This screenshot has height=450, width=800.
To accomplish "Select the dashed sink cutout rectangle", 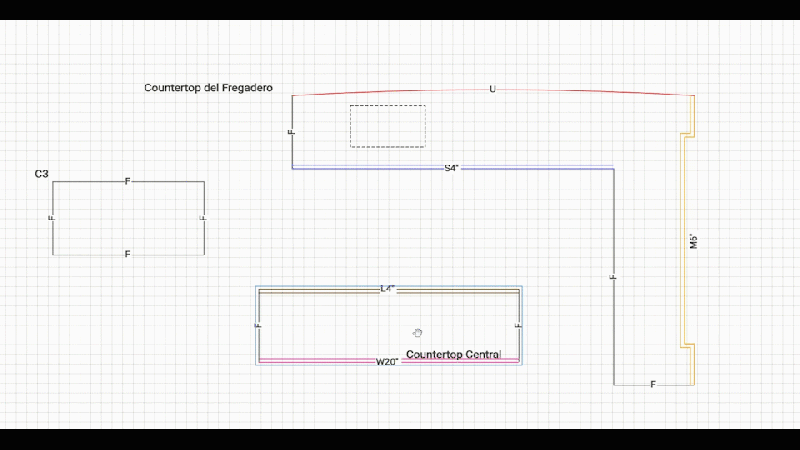I will [x=388, y=126].
